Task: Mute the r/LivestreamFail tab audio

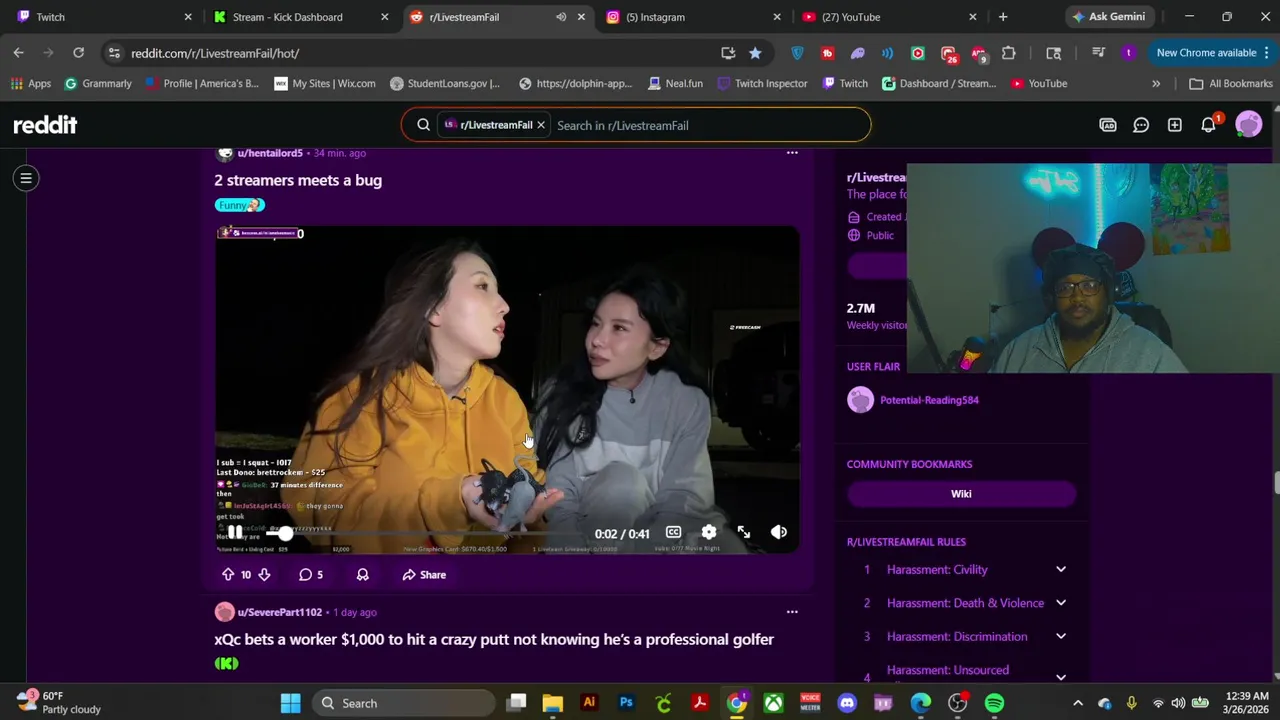Action: pyautogui.click(x=561, y=17)
